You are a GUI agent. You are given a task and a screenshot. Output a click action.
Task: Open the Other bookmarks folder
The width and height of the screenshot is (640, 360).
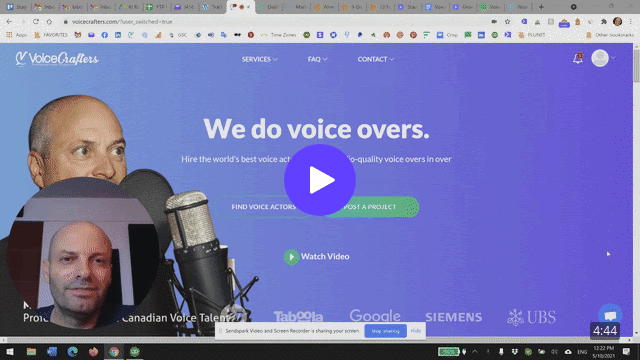coord(610,35)
